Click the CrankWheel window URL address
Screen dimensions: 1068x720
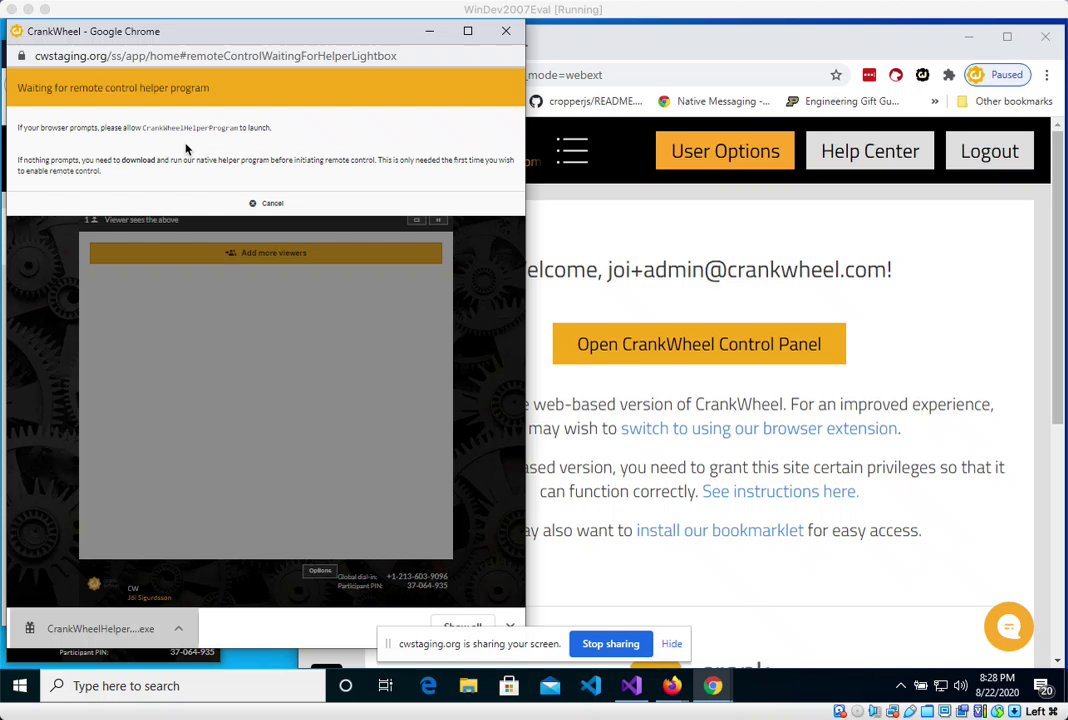pos(215,56)
